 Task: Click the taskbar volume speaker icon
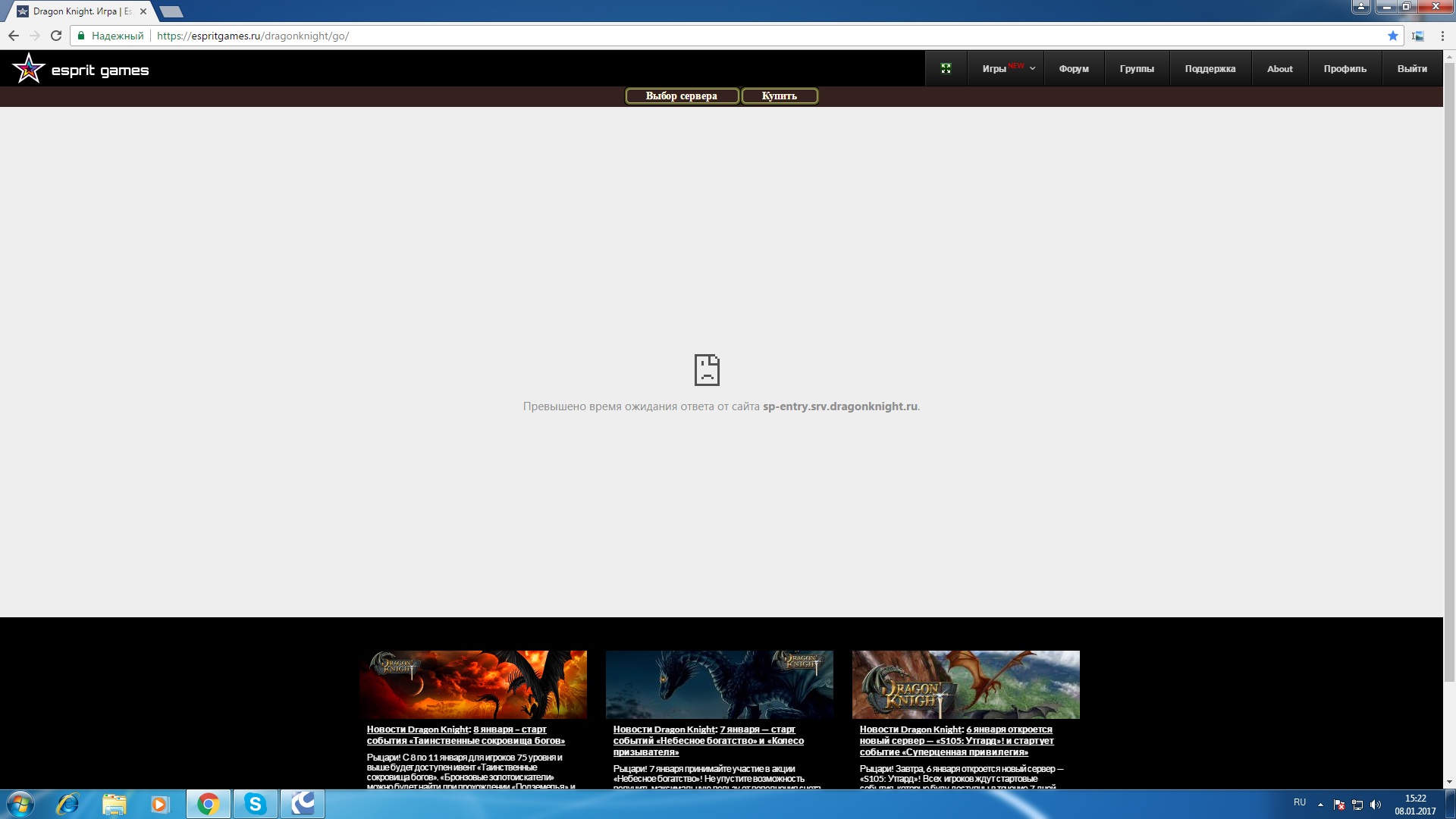[1376, 805]
